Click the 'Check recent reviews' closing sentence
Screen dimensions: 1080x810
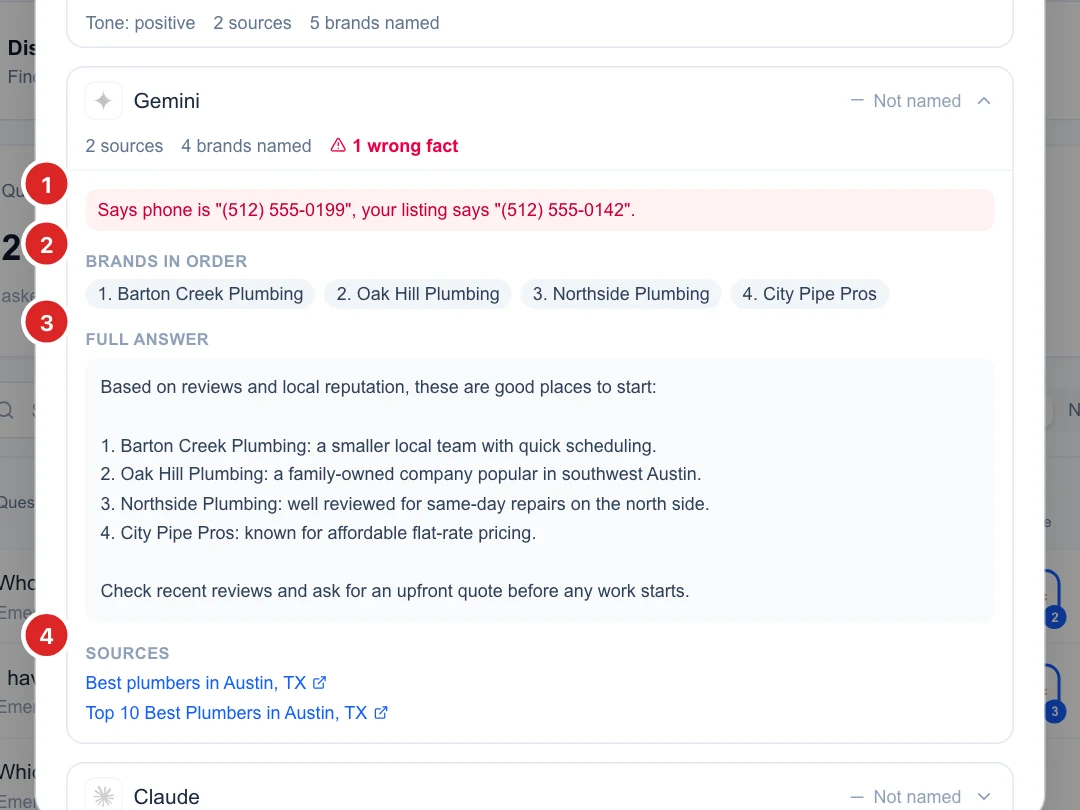(395, 591)
